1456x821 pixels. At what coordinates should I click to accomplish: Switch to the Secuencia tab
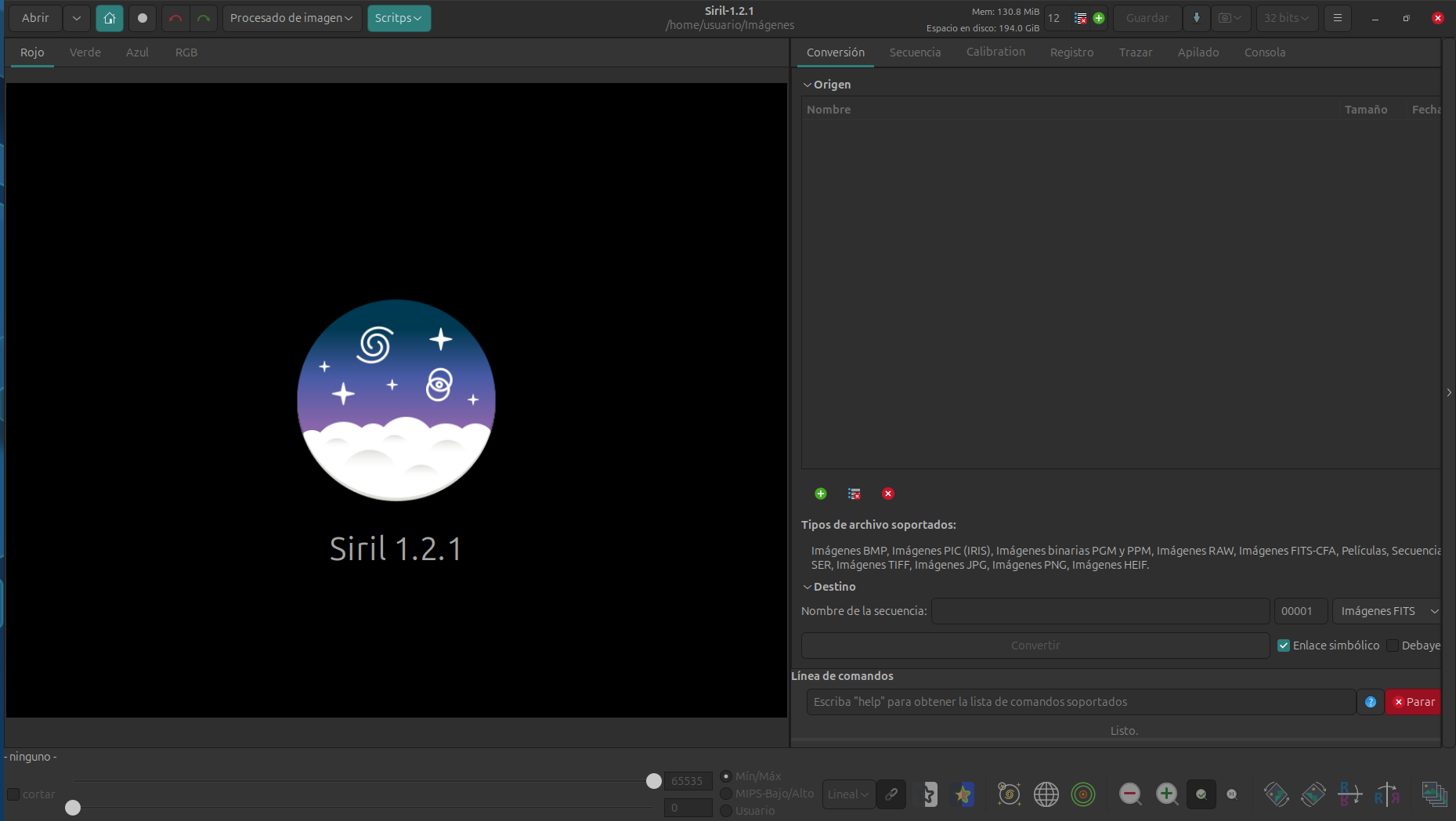pos(915,52)
